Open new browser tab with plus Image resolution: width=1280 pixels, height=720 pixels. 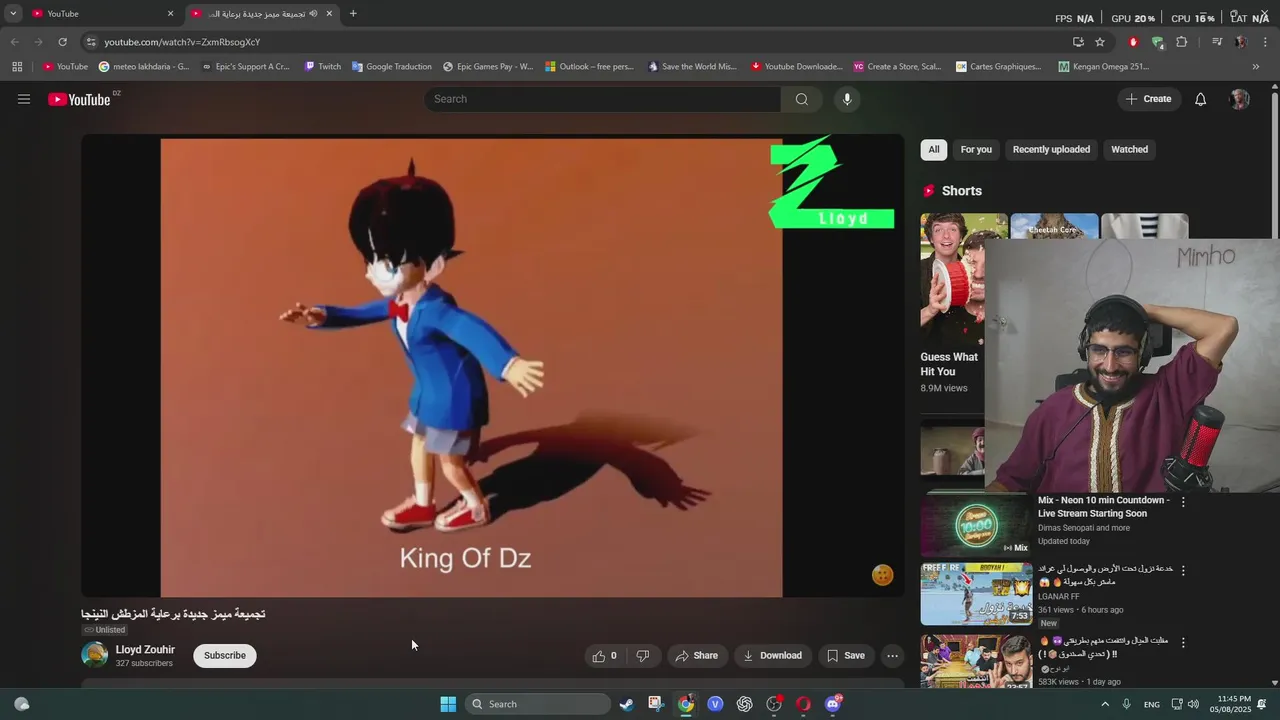pyautogui.click(x=353, y=13)
